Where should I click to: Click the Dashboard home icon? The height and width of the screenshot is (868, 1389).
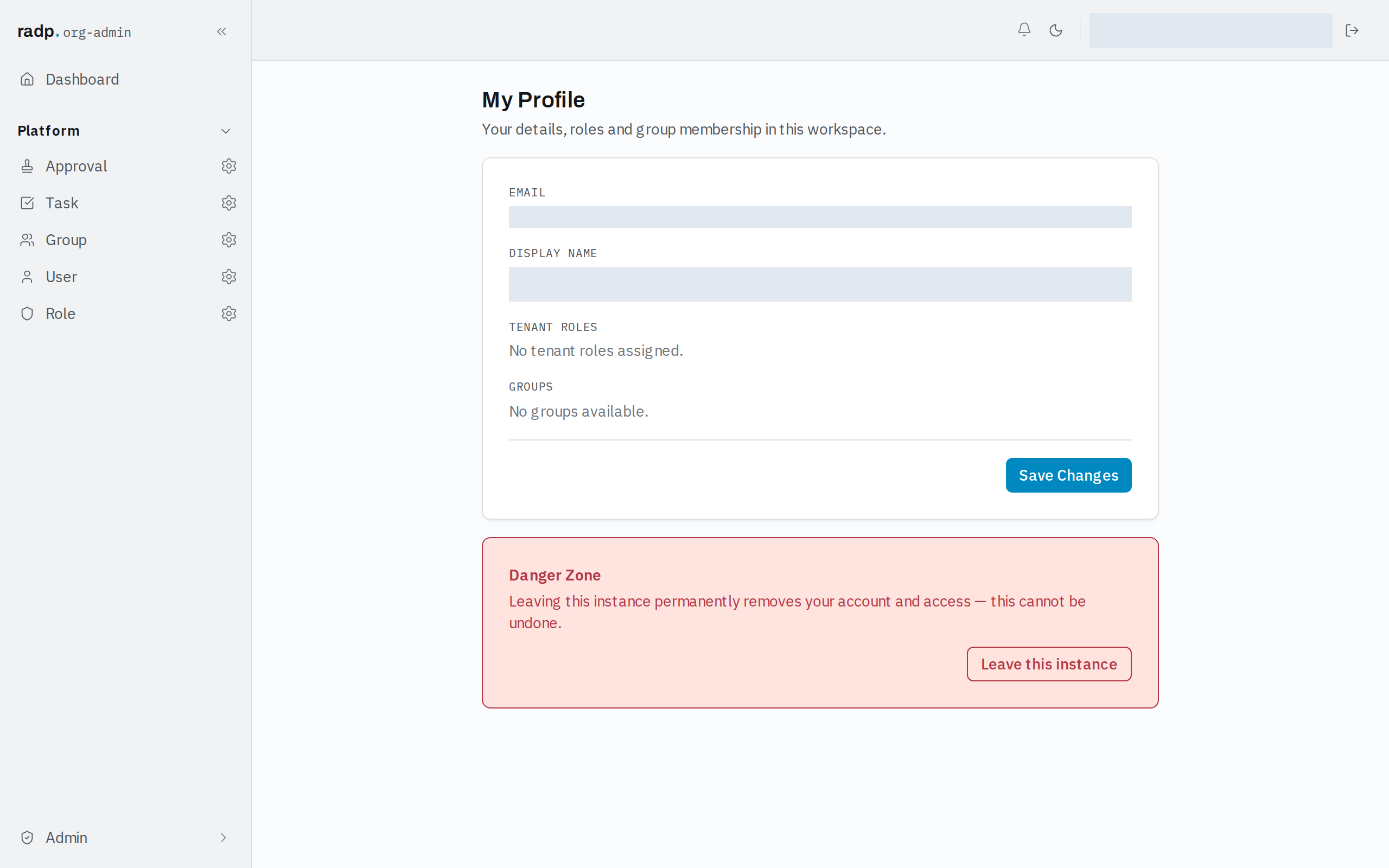27,79
